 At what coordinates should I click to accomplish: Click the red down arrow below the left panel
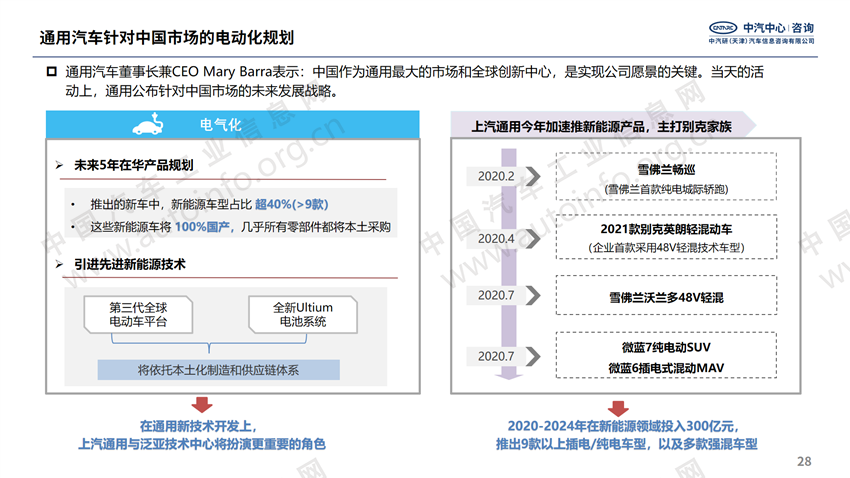pos(202,404)
